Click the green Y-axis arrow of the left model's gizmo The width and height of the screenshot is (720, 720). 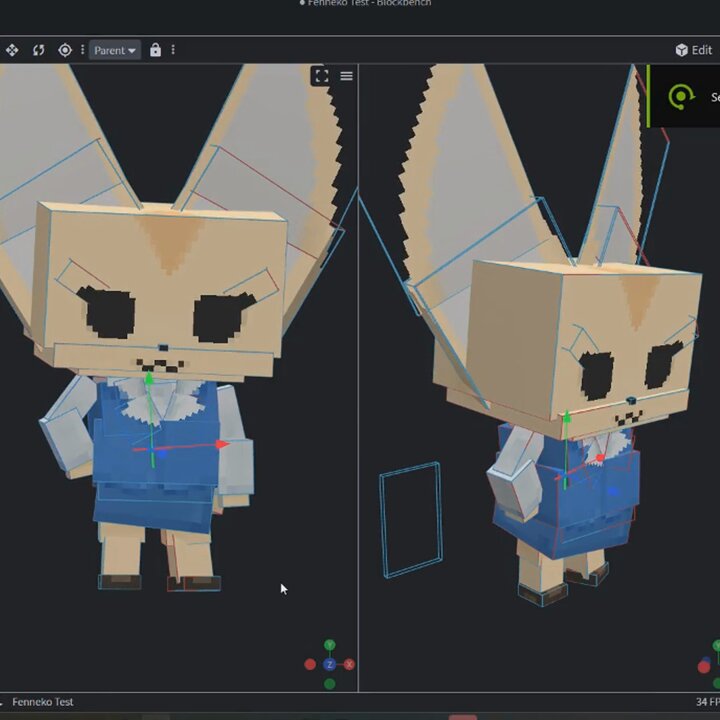click(149, 378)
